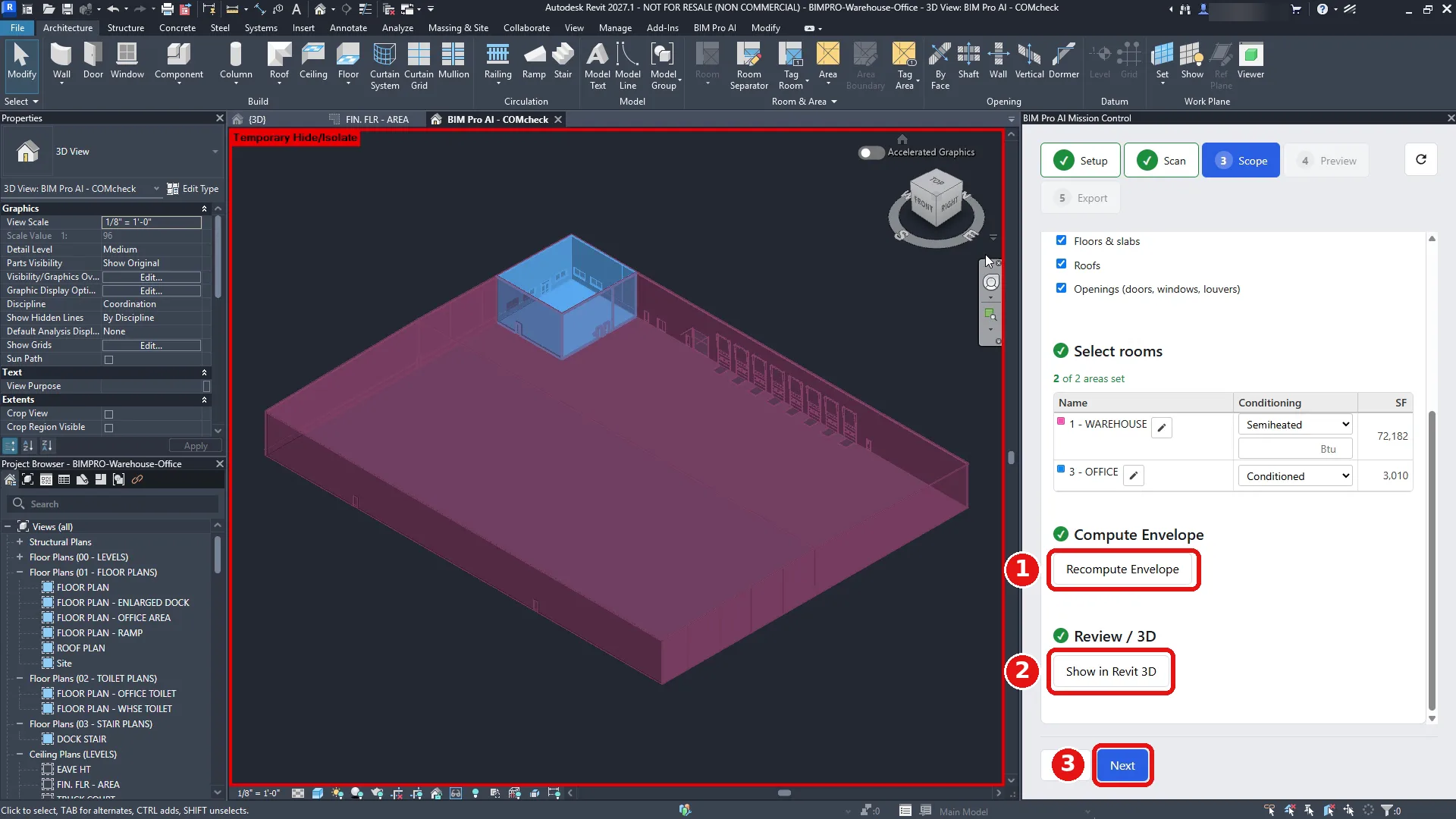Screen dimensions: 1456x819
Task: Select the Railing tool
Action: pyautogui.click(x=497, y=61)
